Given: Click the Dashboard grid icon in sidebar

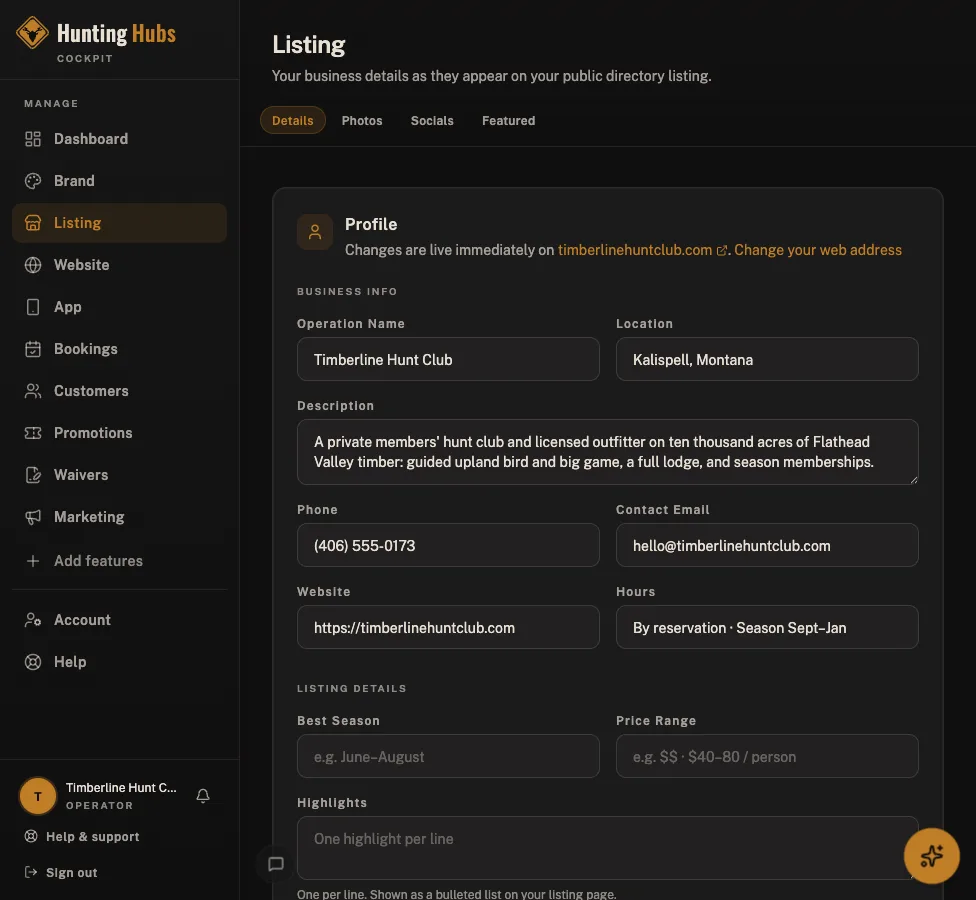Looking at the screenshot, I should (33, 139).
